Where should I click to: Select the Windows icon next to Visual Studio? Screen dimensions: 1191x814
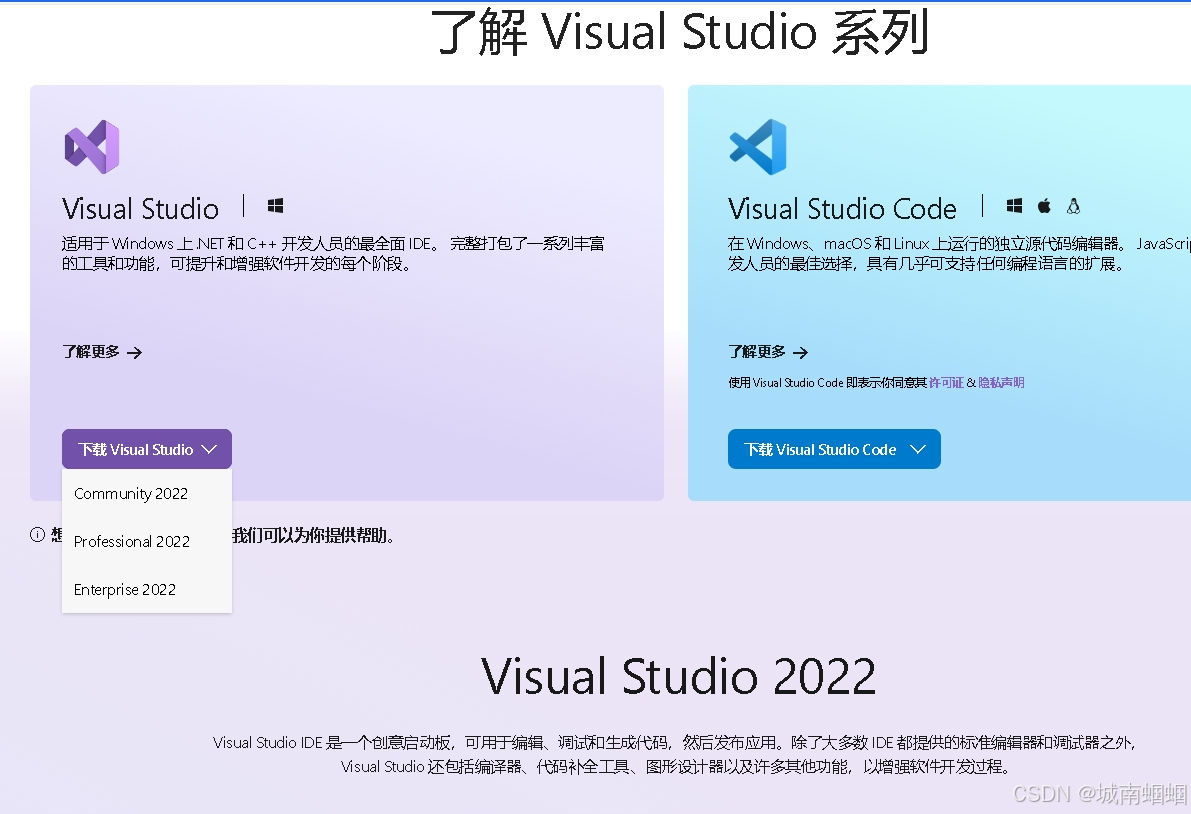(x=275, y=205)
